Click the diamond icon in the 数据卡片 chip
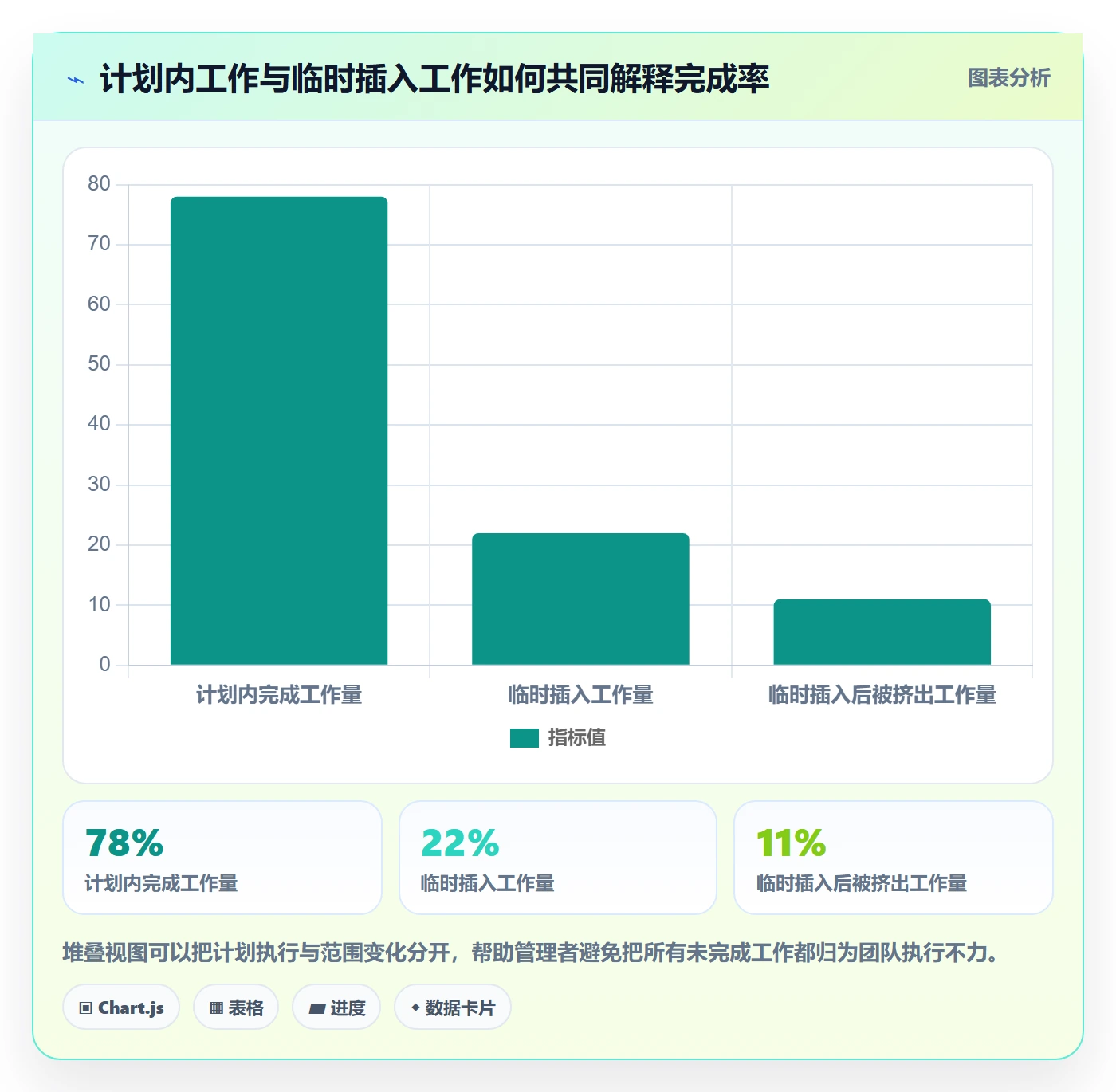 415,1008
